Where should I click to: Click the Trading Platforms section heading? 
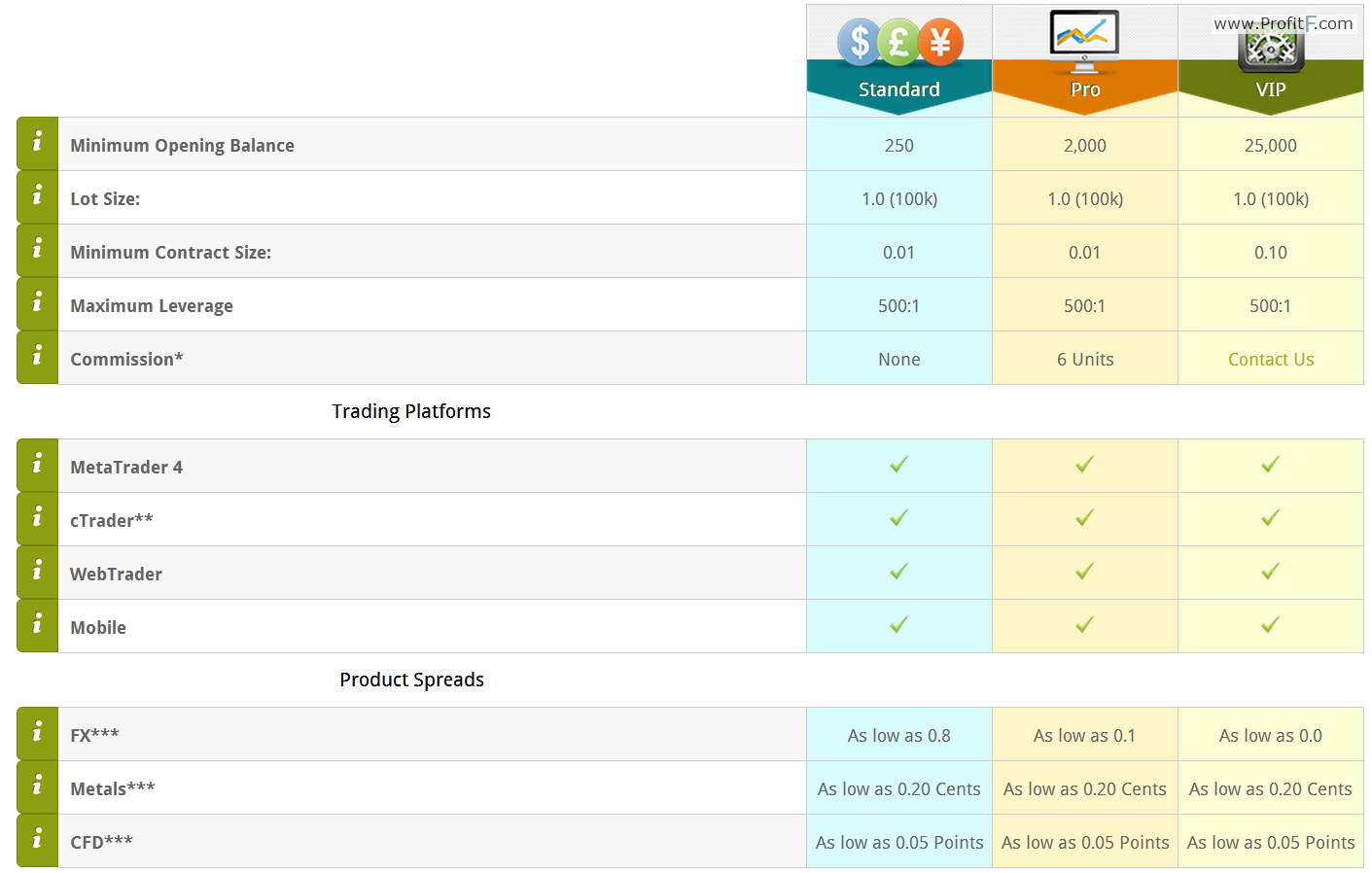(x=411, y=411)
